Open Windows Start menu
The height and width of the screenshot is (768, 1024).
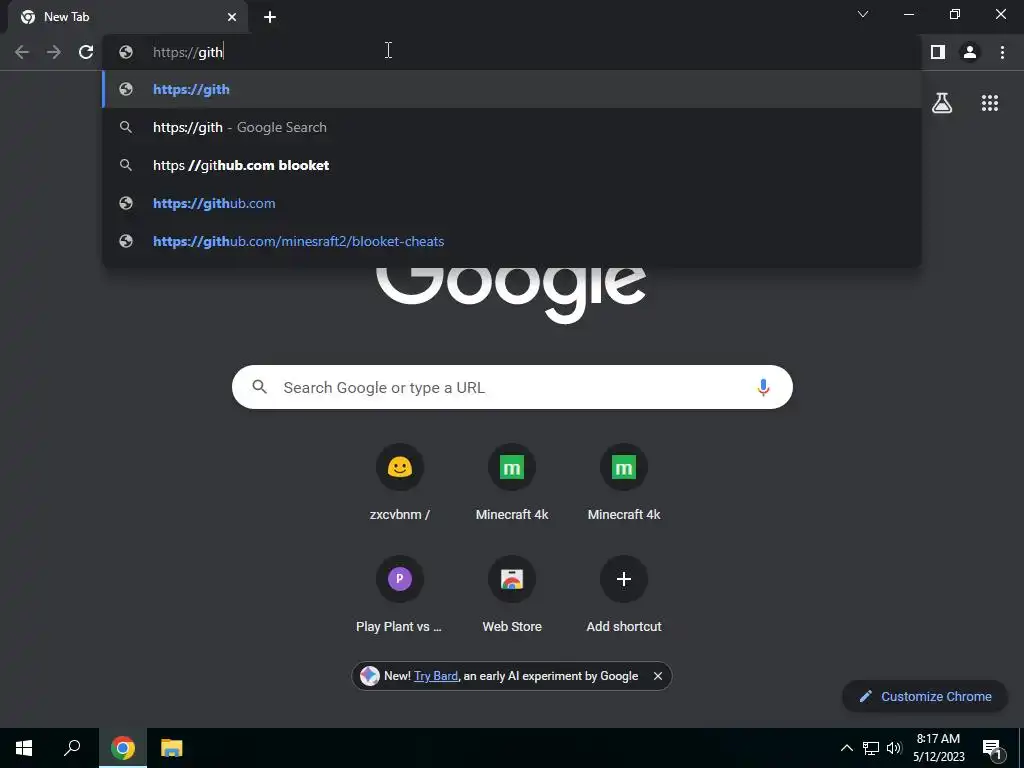(x=24, y=748)
